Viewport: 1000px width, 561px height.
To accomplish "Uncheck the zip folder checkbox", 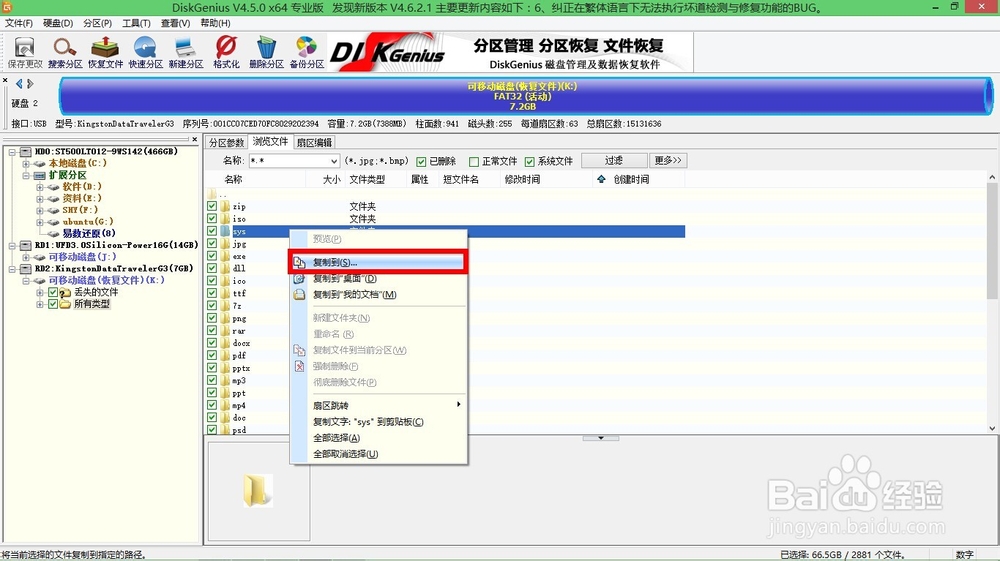I will [x=212, y=206].
